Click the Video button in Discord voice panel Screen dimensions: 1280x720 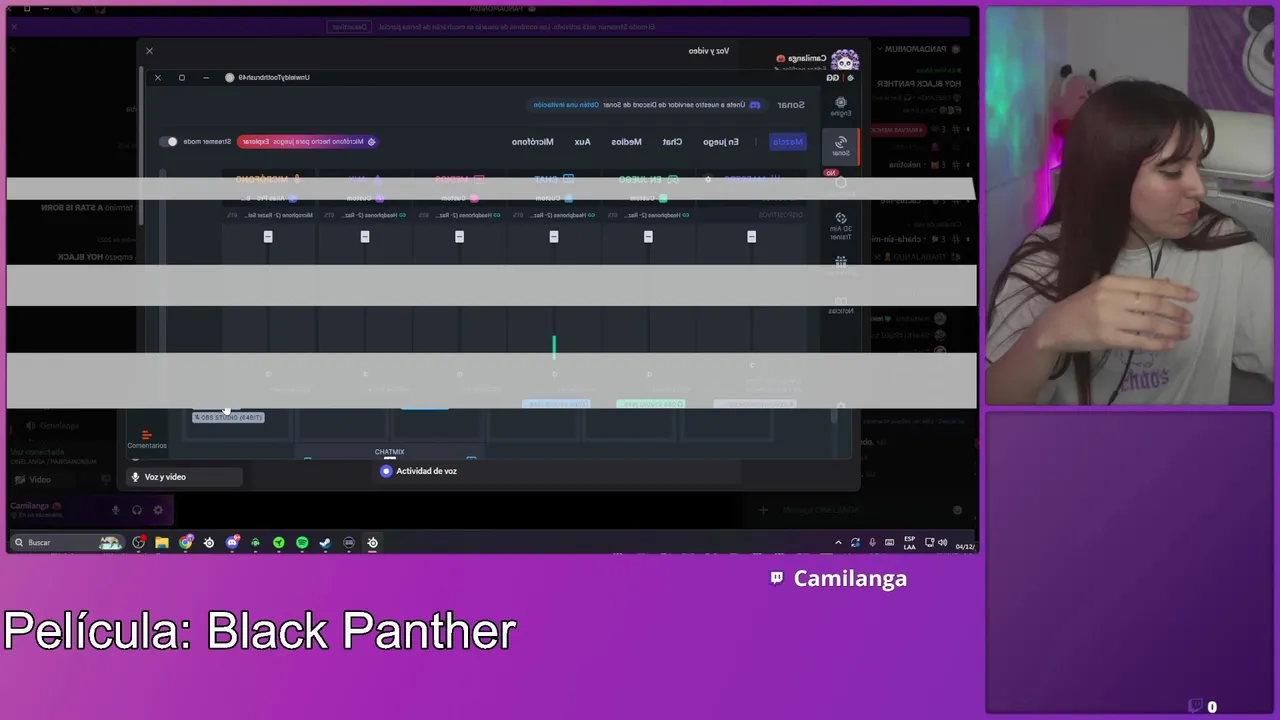[40, 479]
